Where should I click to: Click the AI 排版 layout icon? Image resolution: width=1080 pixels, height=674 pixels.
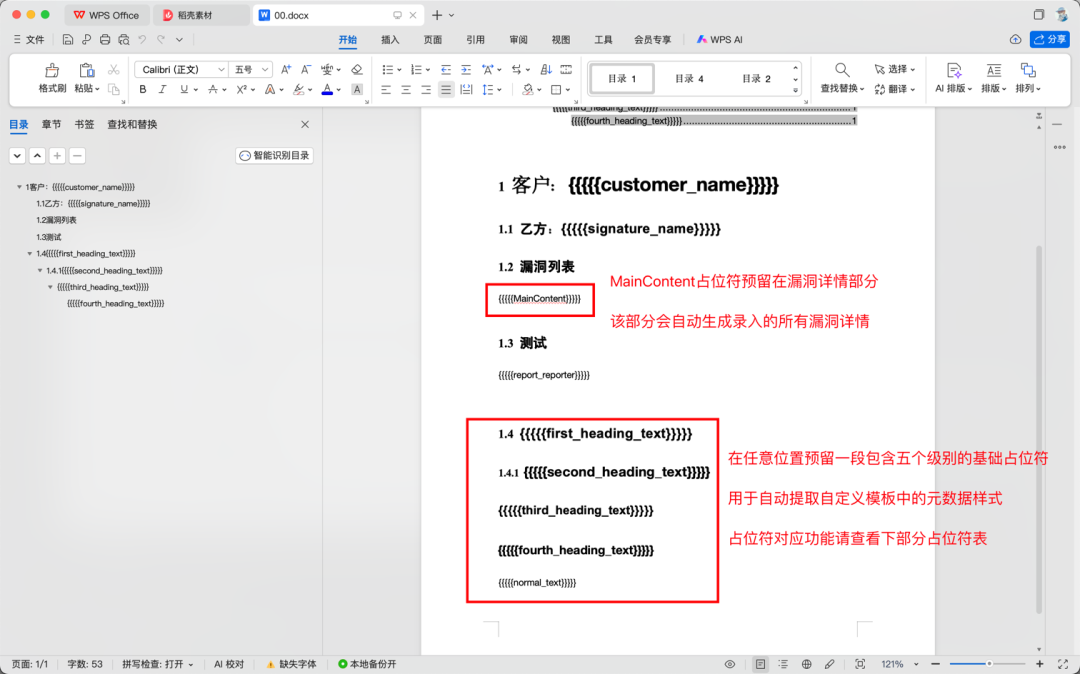953,77
